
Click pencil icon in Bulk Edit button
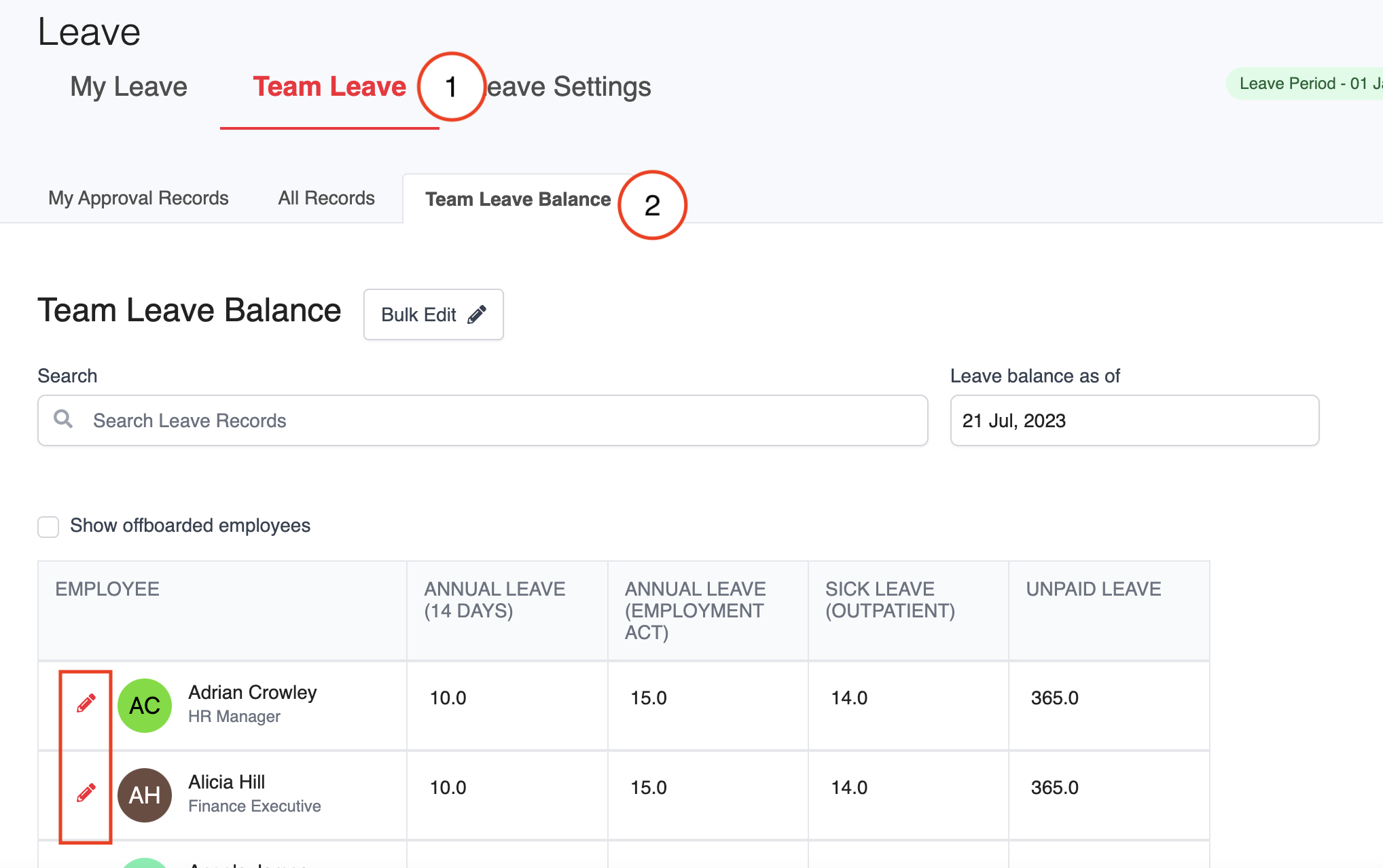click(477, 314)
